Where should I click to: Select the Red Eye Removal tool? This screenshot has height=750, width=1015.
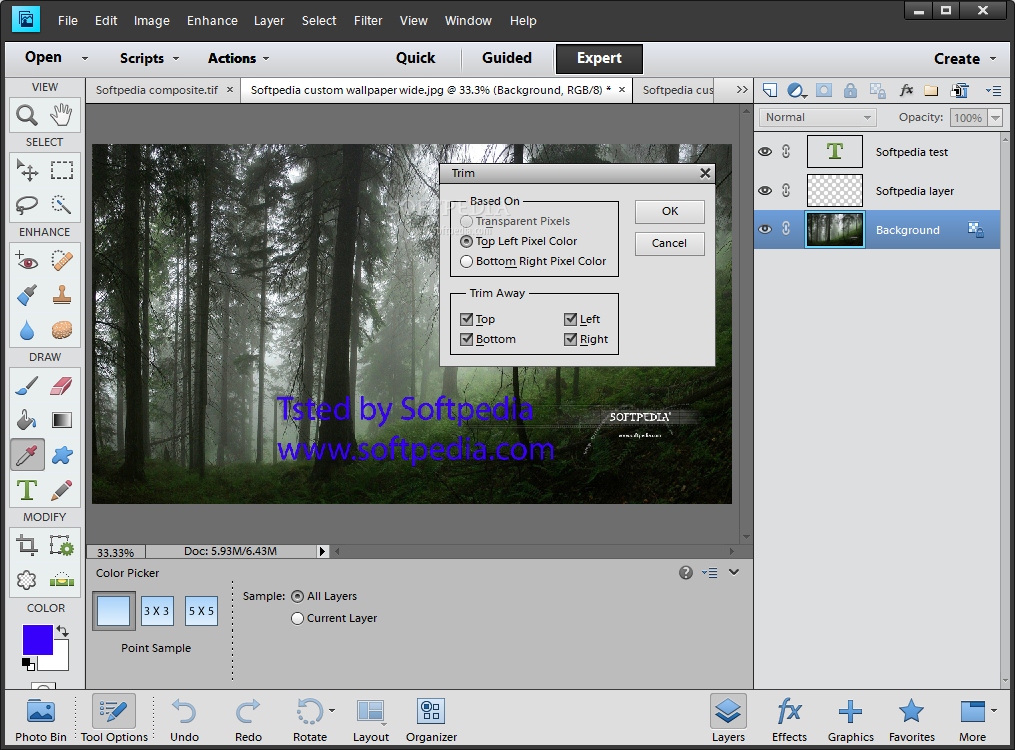coord(27,261)
